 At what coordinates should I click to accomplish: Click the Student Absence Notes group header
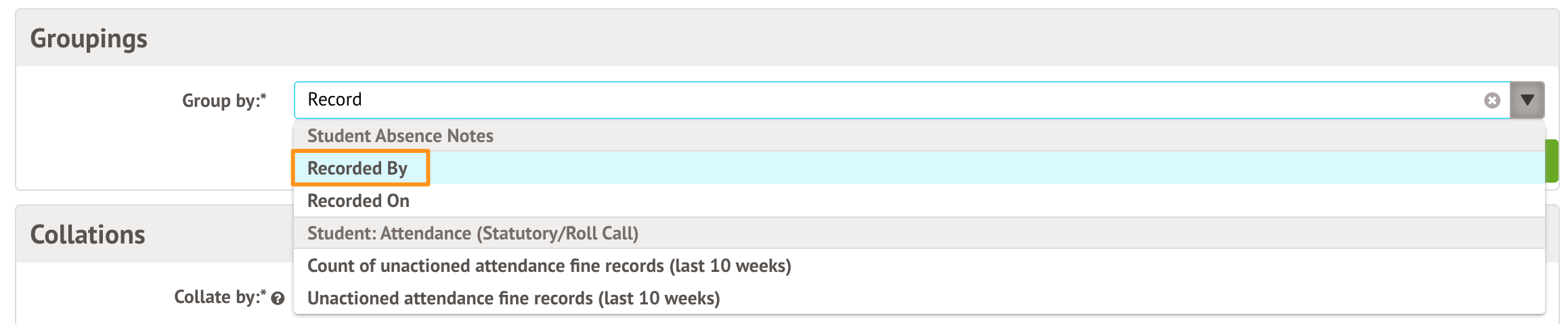pos(400,136)
